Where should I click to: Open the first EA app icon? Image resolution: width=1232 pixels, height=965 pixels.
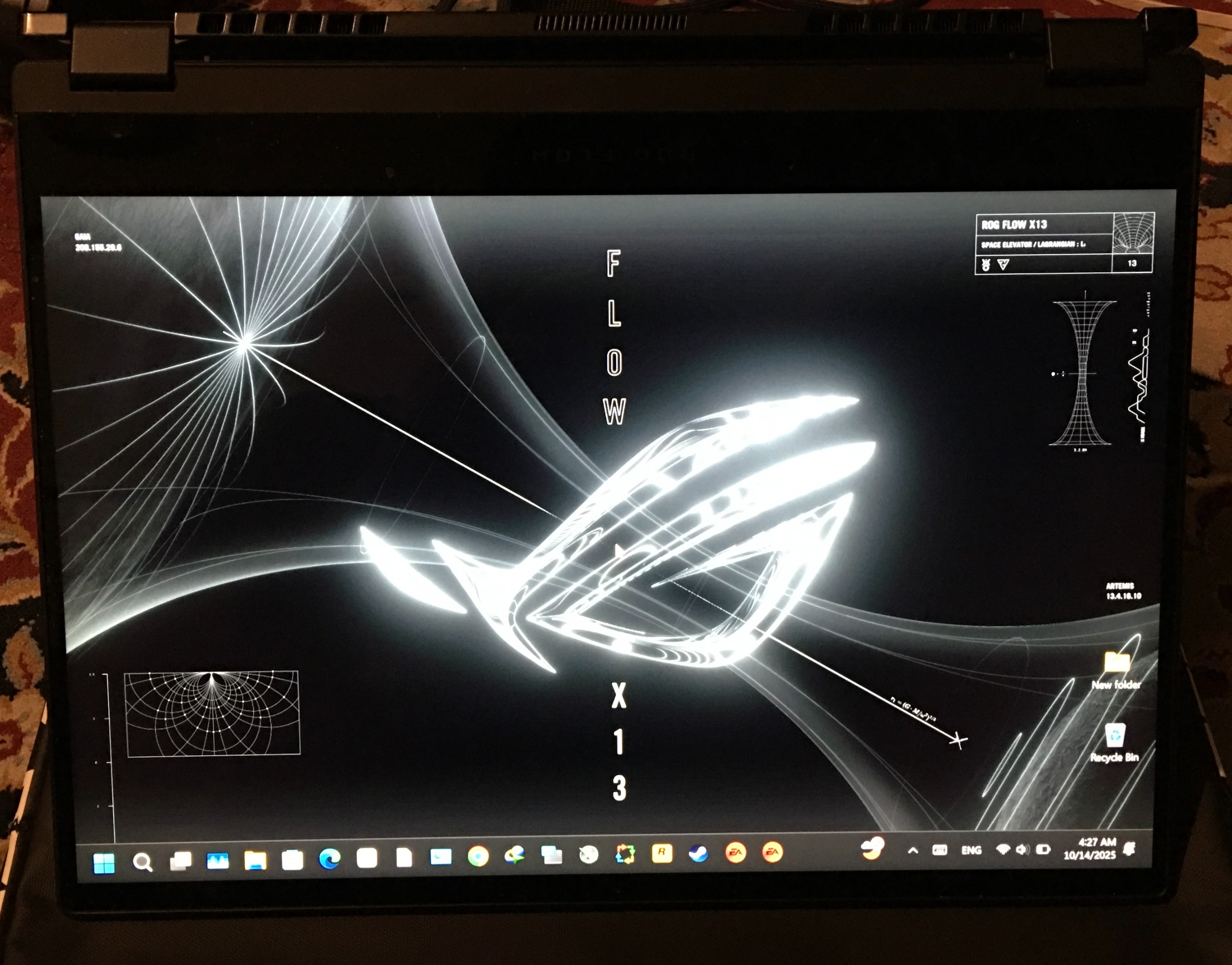(735, 852)
